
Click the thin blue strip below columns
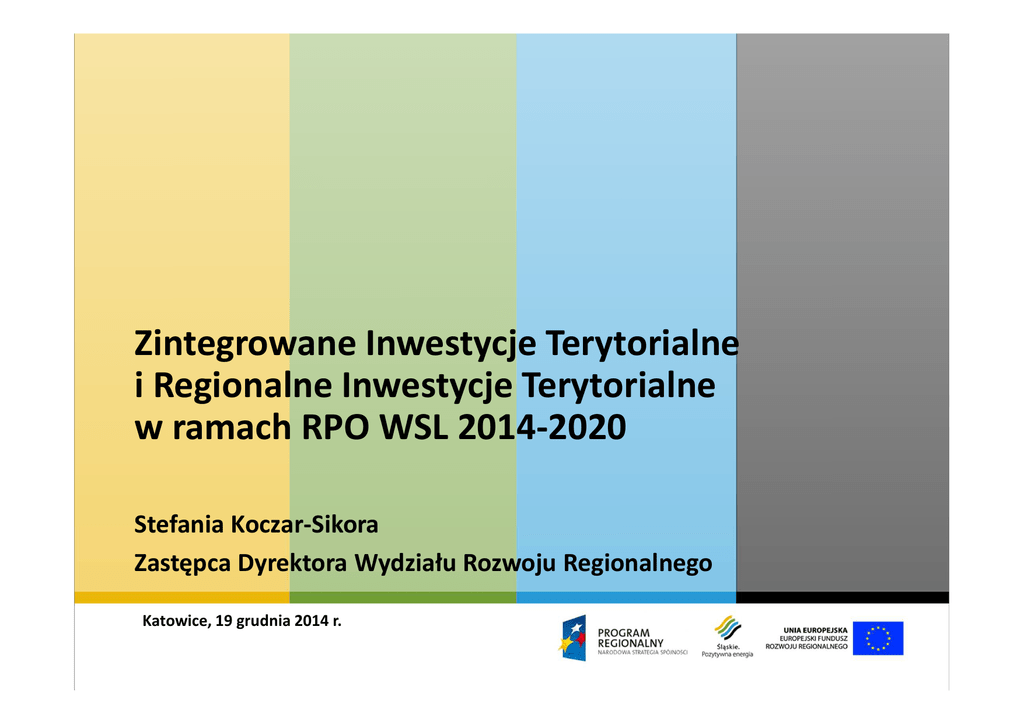(x=626, y=597)
